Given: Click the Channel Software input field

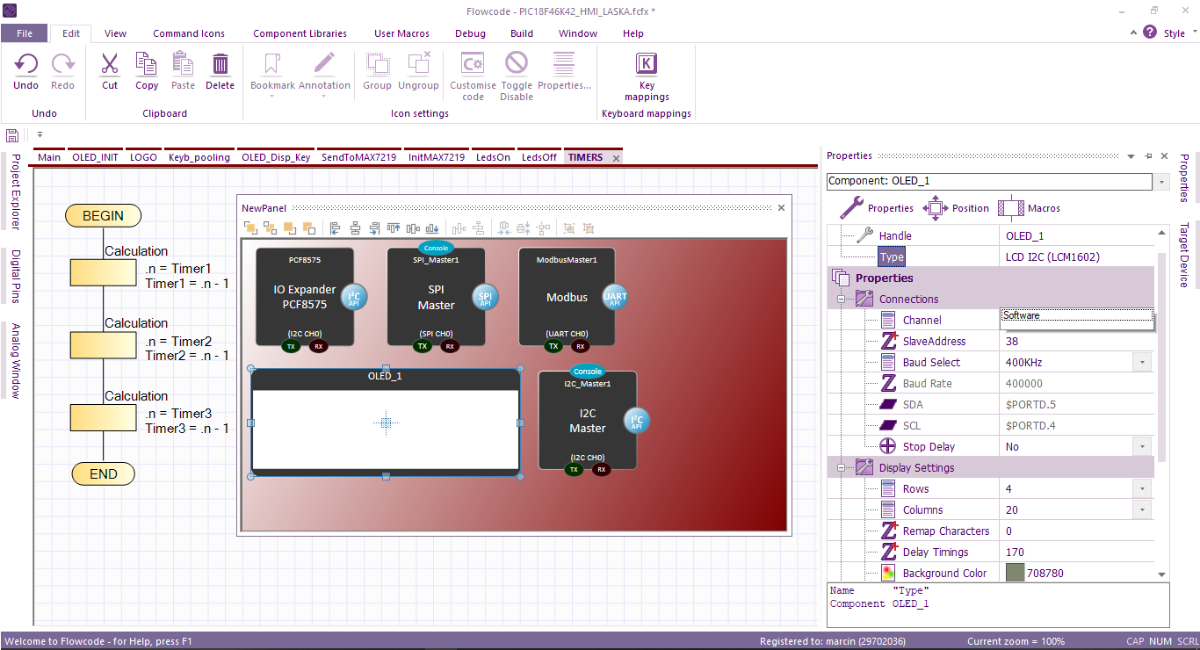Looking at the screenshot, I should tap(1077, 319).
